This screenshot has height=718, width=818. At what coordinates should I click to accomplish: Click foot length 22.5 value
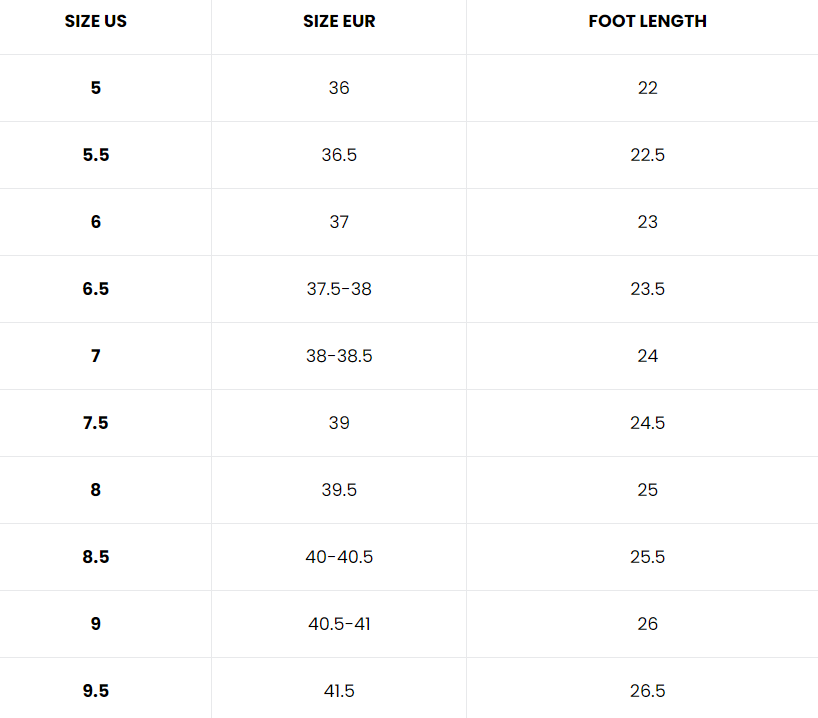click(x=647, y=155)
